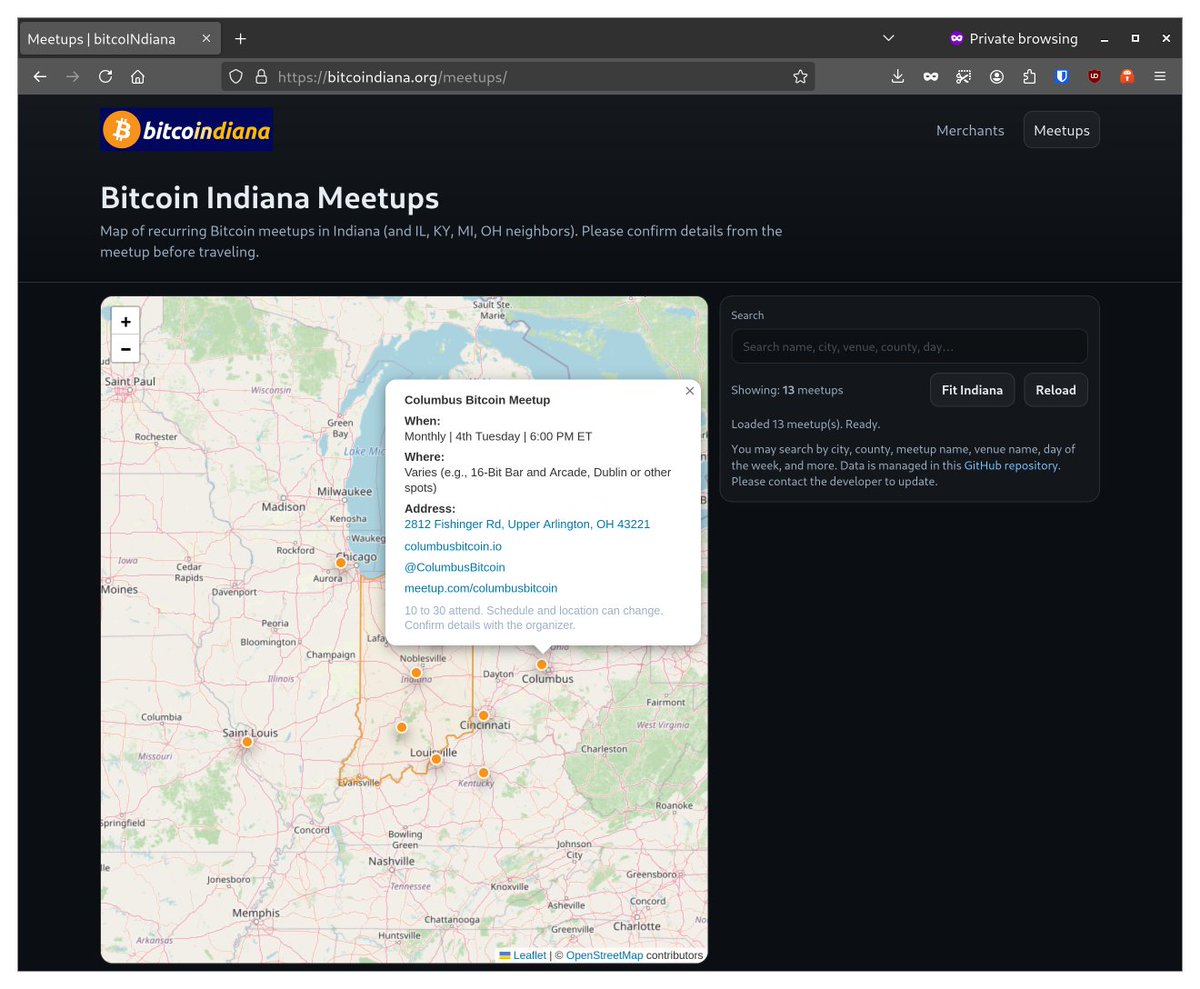
Task: Click the 'Columbus Bitcoin Meetup' popup title
Action: pos(477,400)
